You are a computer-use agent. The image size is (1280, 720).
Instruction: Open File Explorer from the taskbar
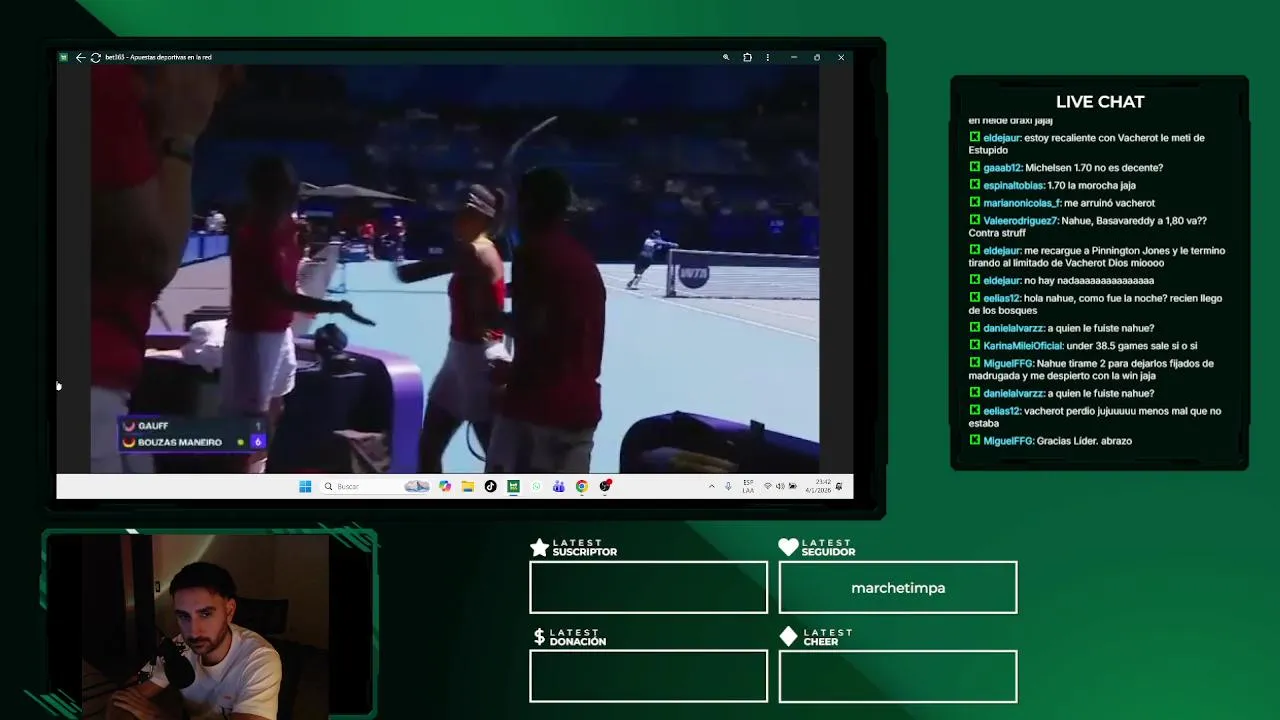tap(467, 486)
